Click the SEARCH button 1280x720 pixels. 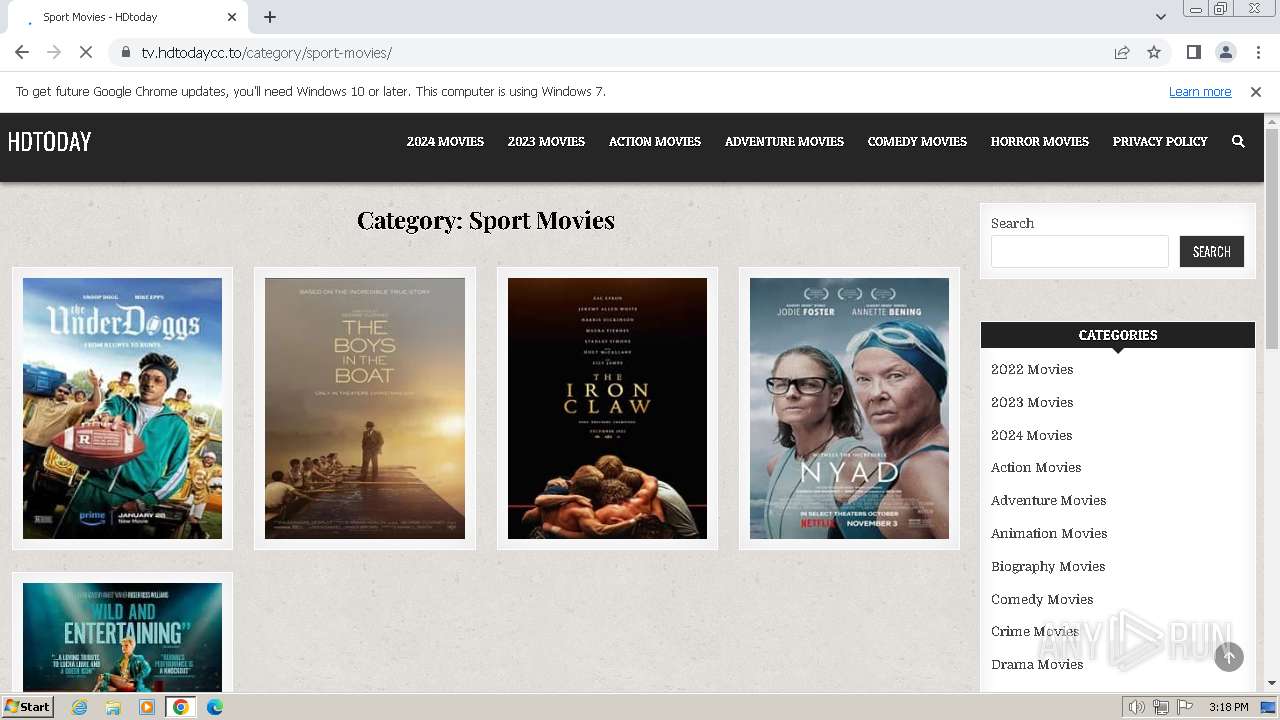pos(1212,251)
